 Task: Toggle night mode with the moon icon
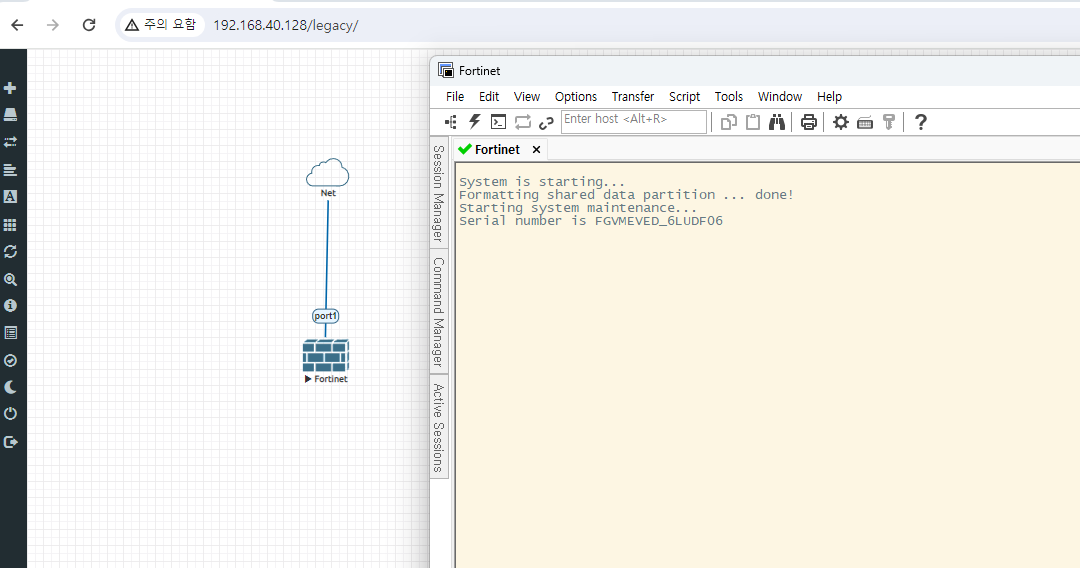(10, 388)
